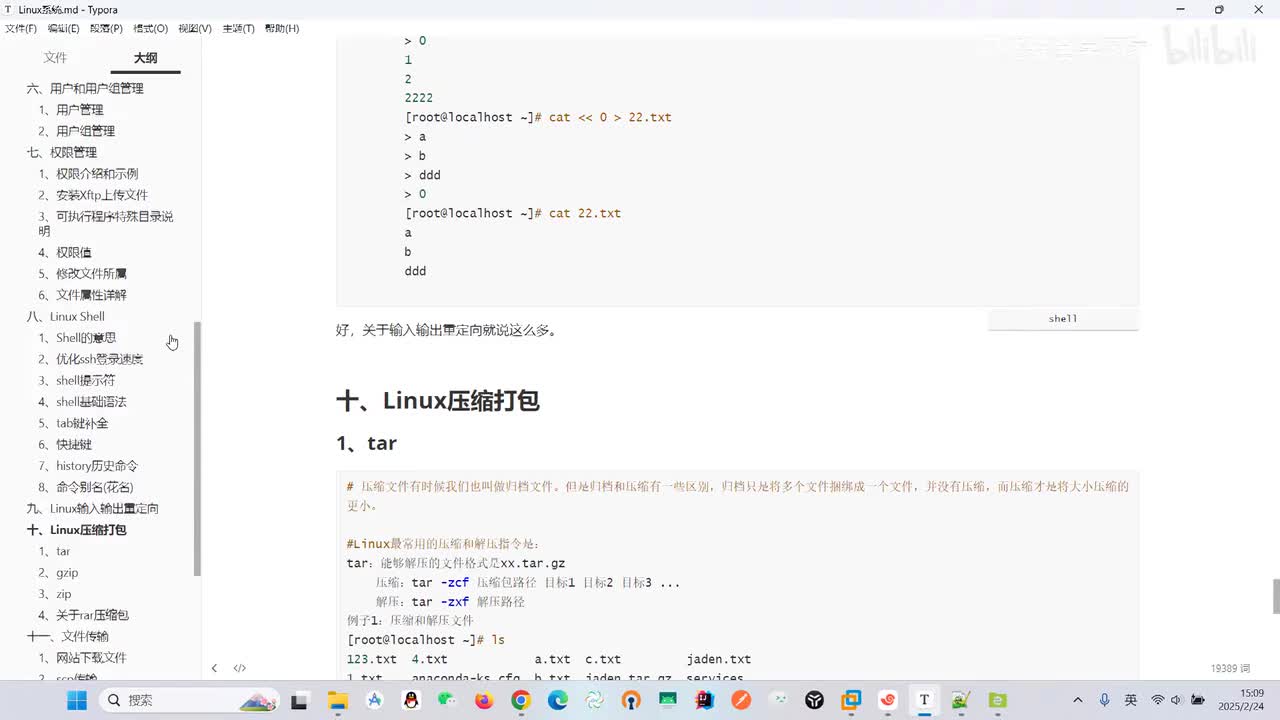
Task: Go to 2、用户组管理 outline entry
Action: pyautogui.click(x=77, y=131)
